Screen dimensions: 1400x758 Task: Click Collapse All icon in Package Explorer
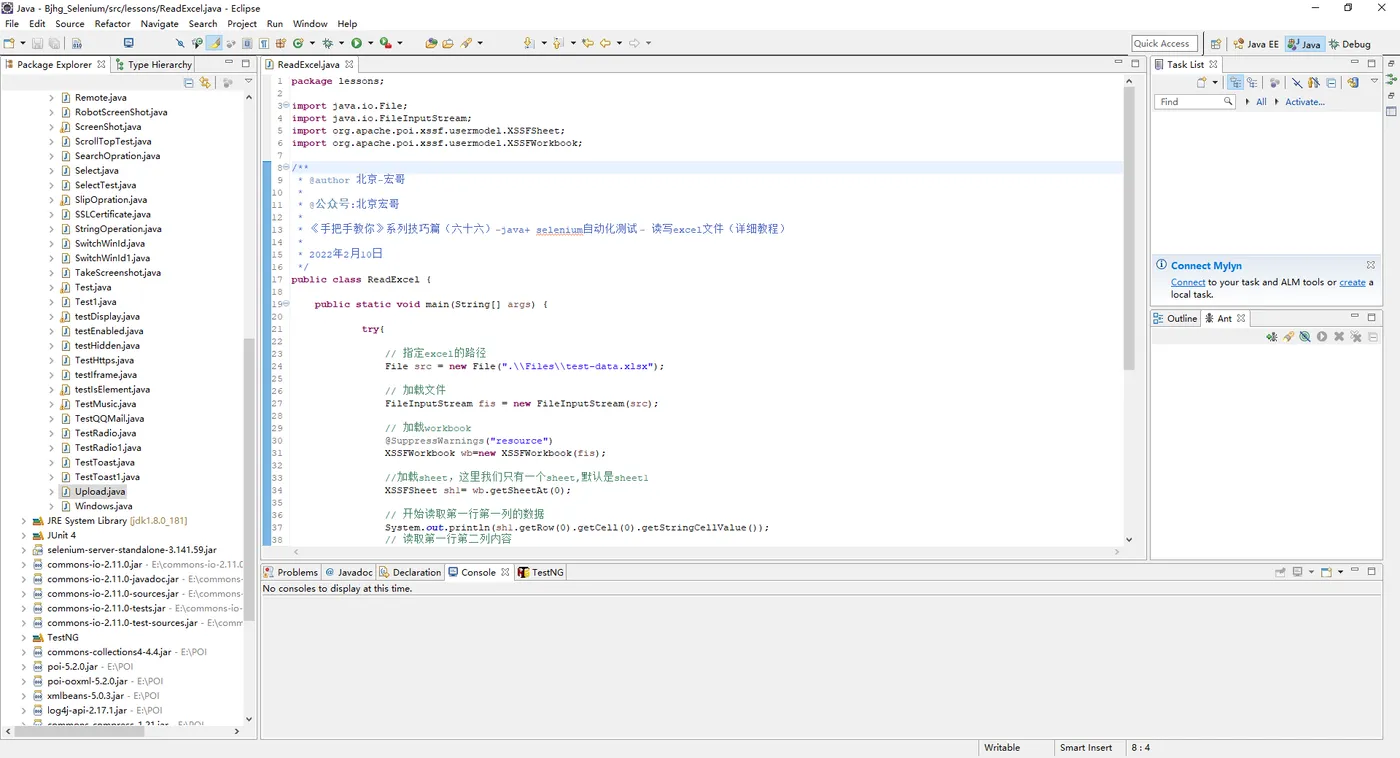[x=188, y=83]
